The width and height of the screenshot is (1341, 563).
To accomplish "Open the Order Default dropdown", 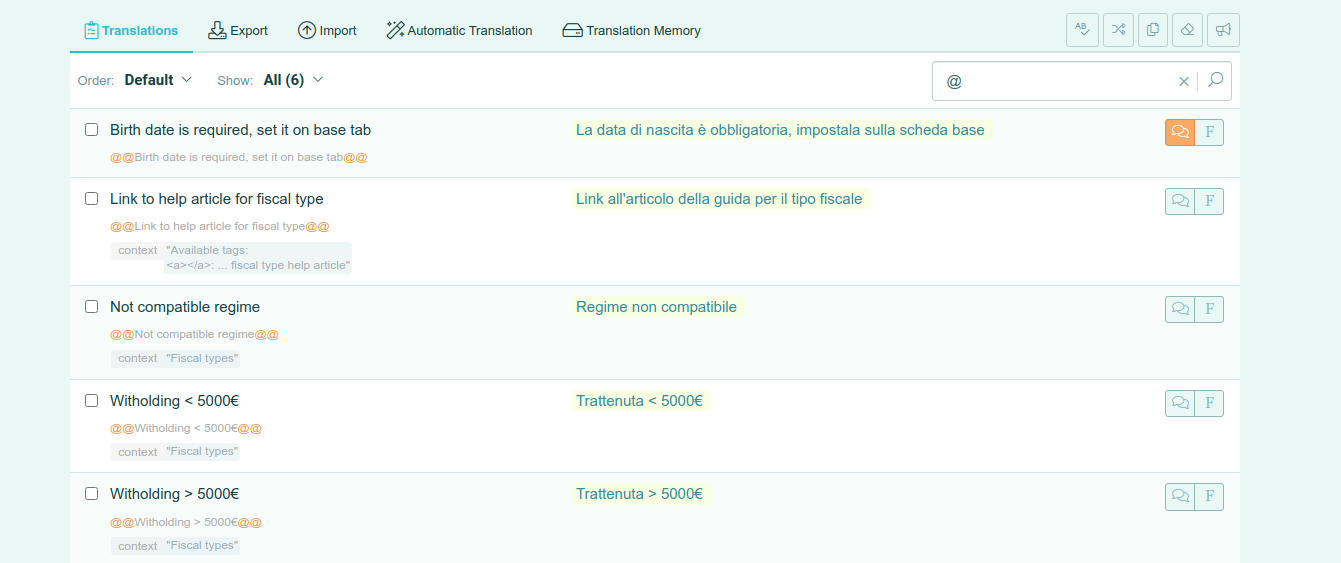I will click(x=158, y=80).
